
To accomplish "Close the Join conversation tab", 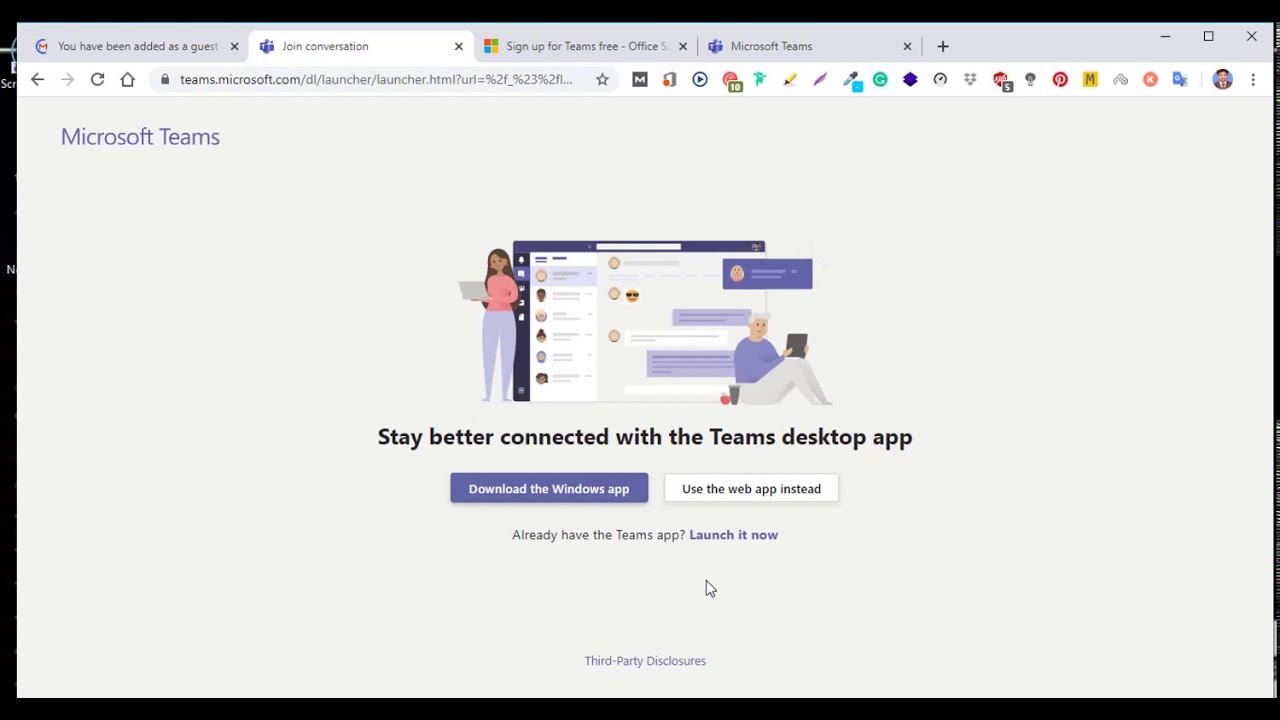I will coord(458,46).
